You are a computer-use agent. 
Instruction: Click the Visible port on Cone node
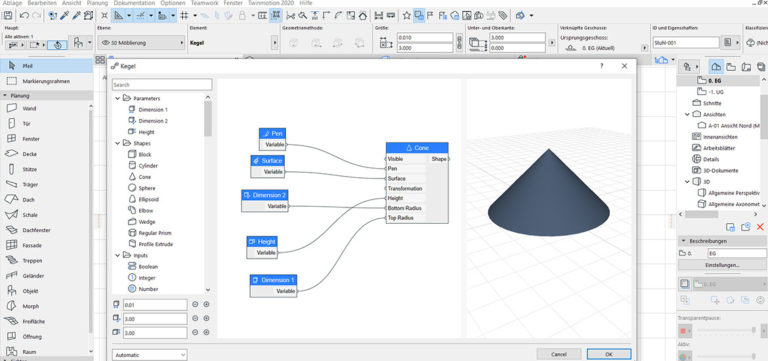[386, 159]
